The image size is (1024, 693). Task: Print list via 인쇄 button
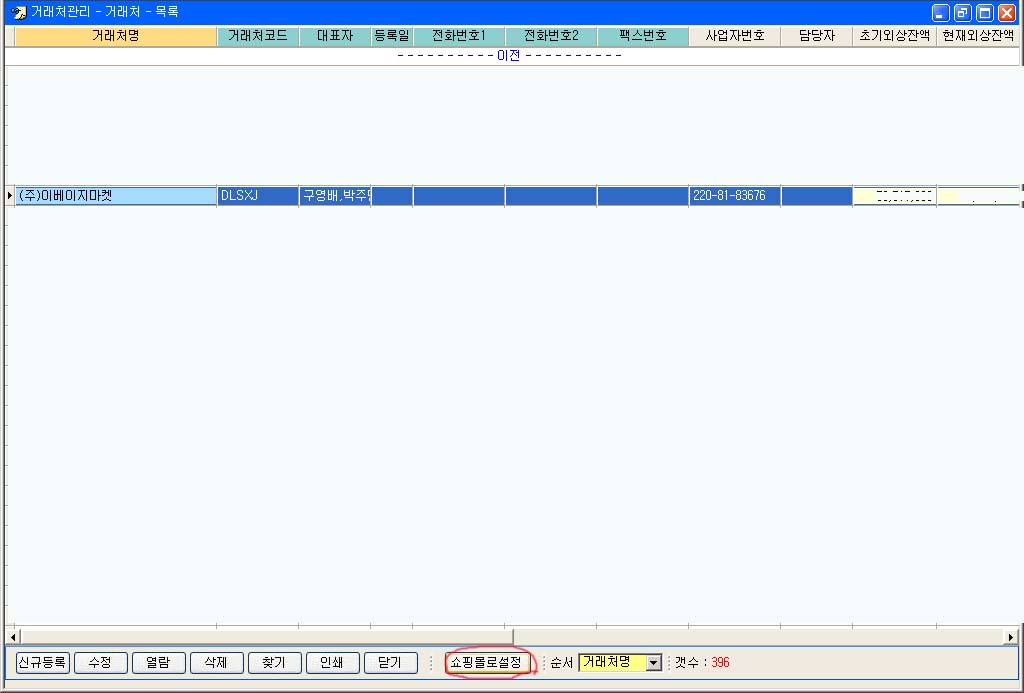click(332, 663)
